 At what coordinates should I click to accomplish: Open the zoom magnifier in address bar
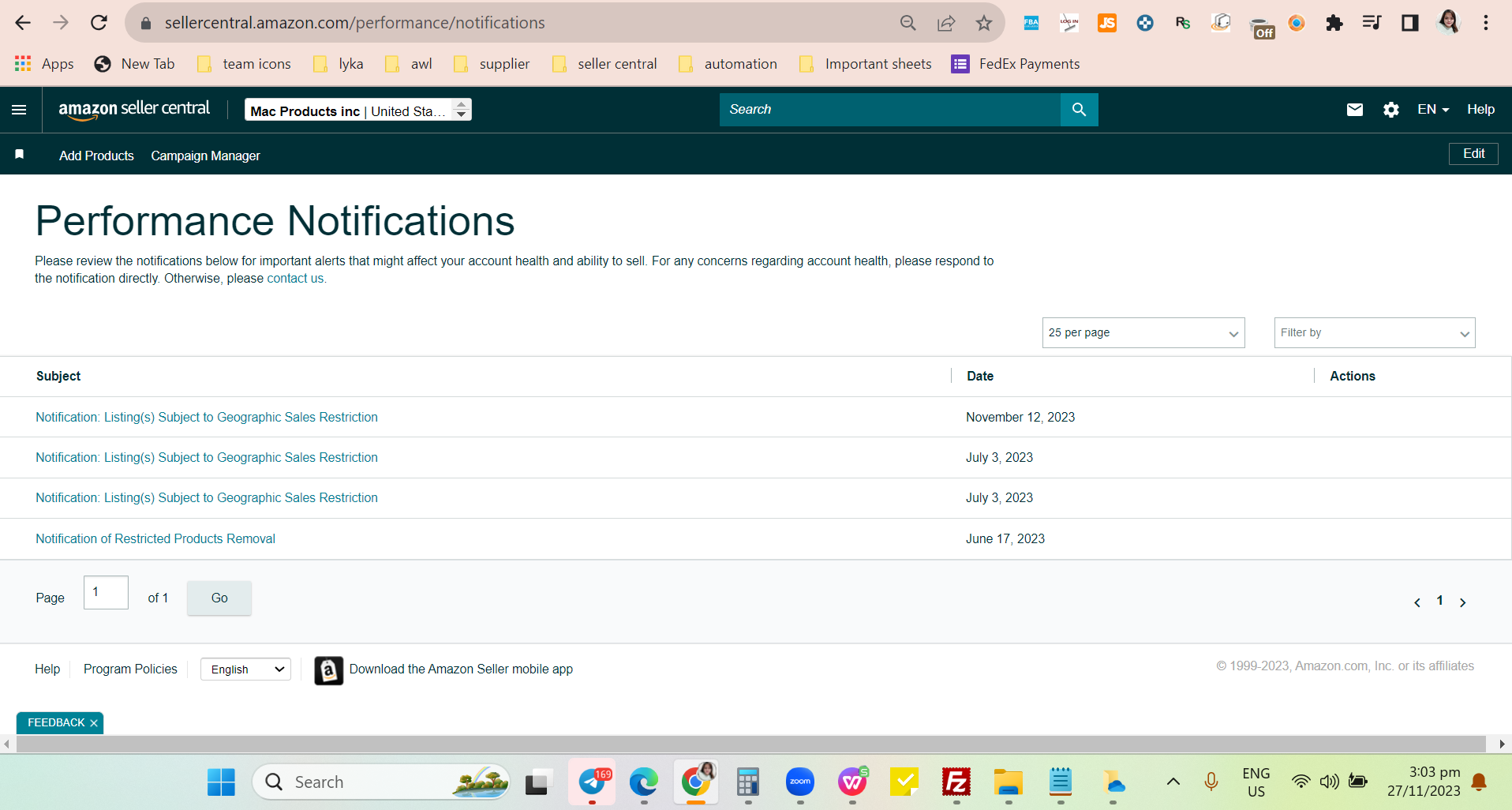(908, 23)
